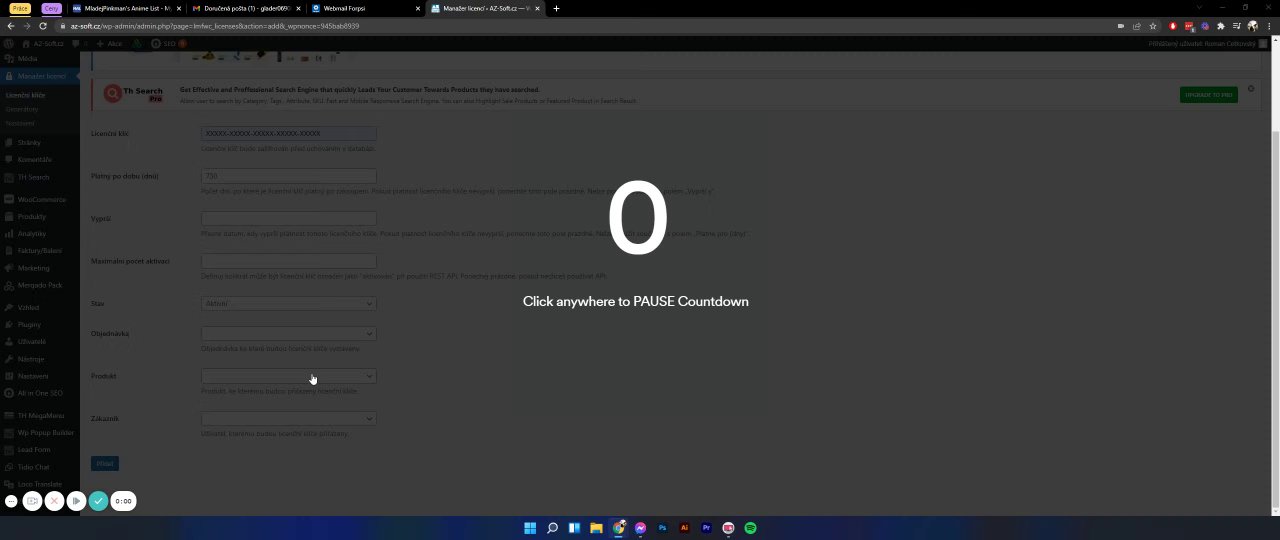Open the recorder's more options ellipsis button
The height and width of the screenshot is (540, 1280).
11,501
